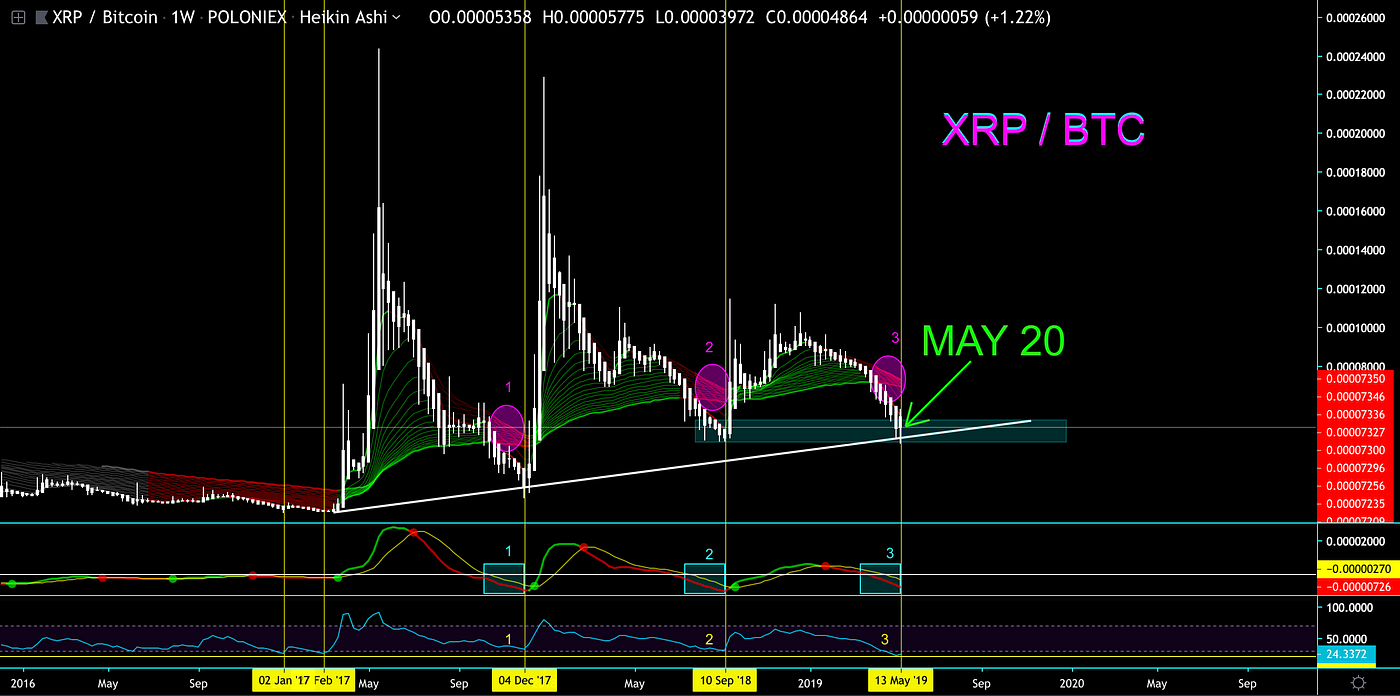Screen dimensions: 1400x696
Task: Click the red 0.00007350 price tag
Action: coord(1353,380)
